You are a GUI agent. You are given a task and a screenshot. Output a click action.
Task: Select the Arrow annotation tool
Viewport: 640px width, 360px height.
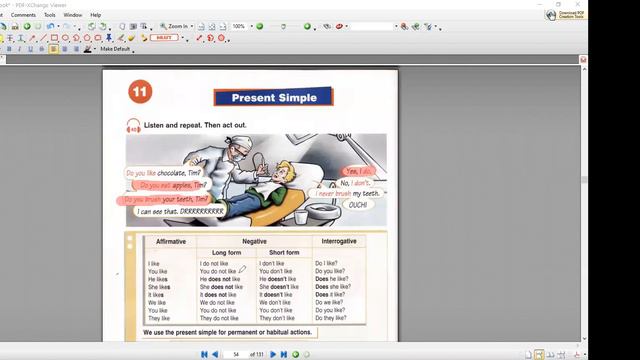point(32,38)
